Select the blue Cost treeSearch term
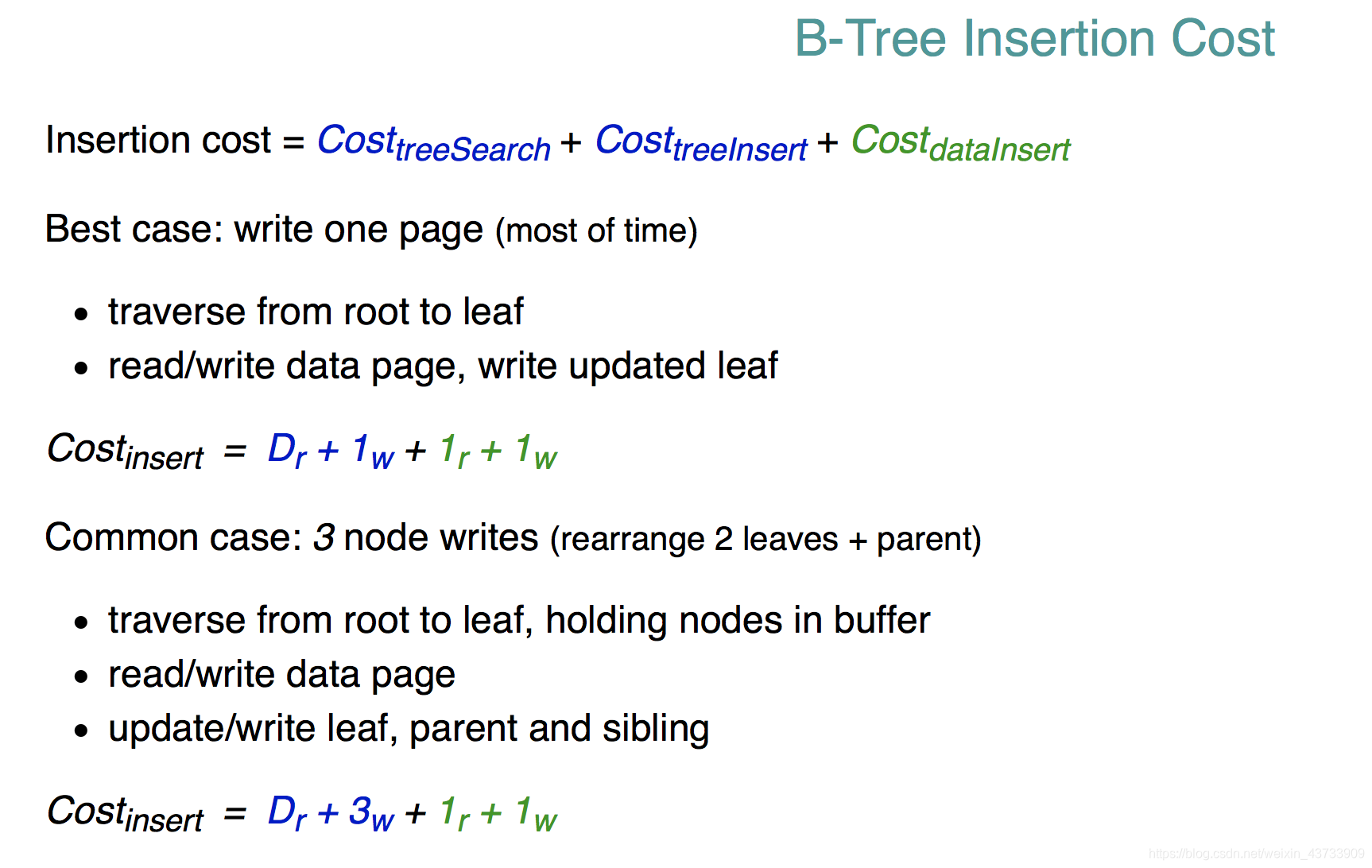1372x868 pixels. pyautogui.click(x=434, y=143)
